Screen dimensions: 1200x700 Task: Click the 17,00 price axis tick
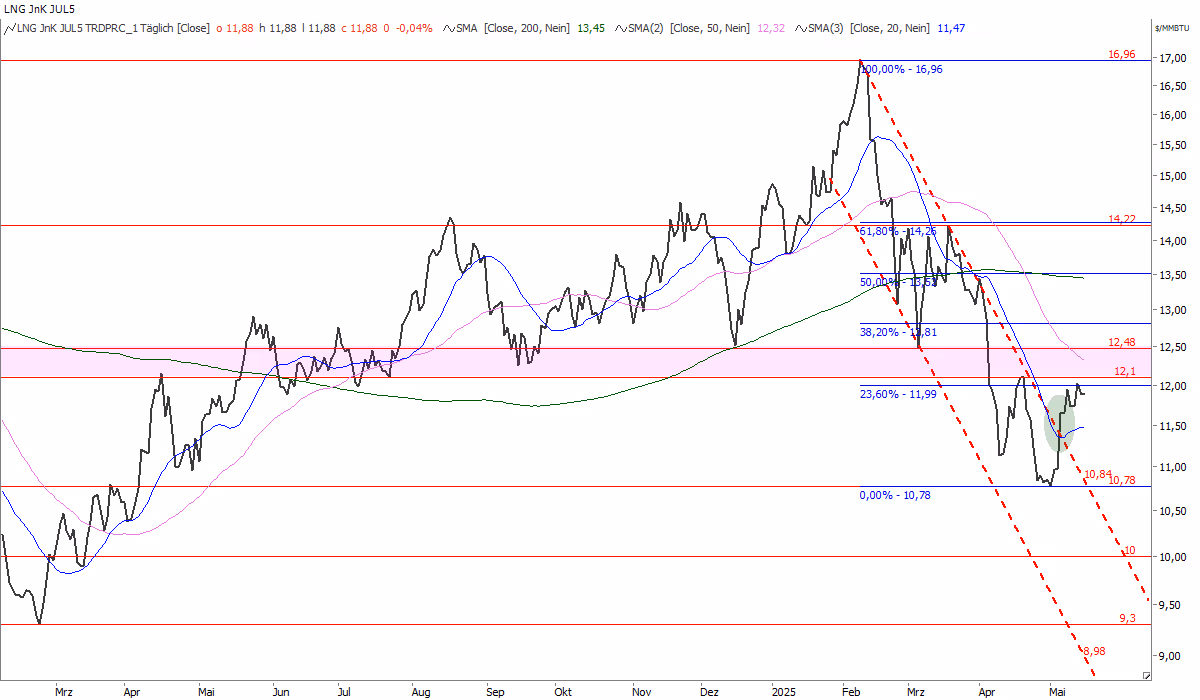click(1172, 59)
